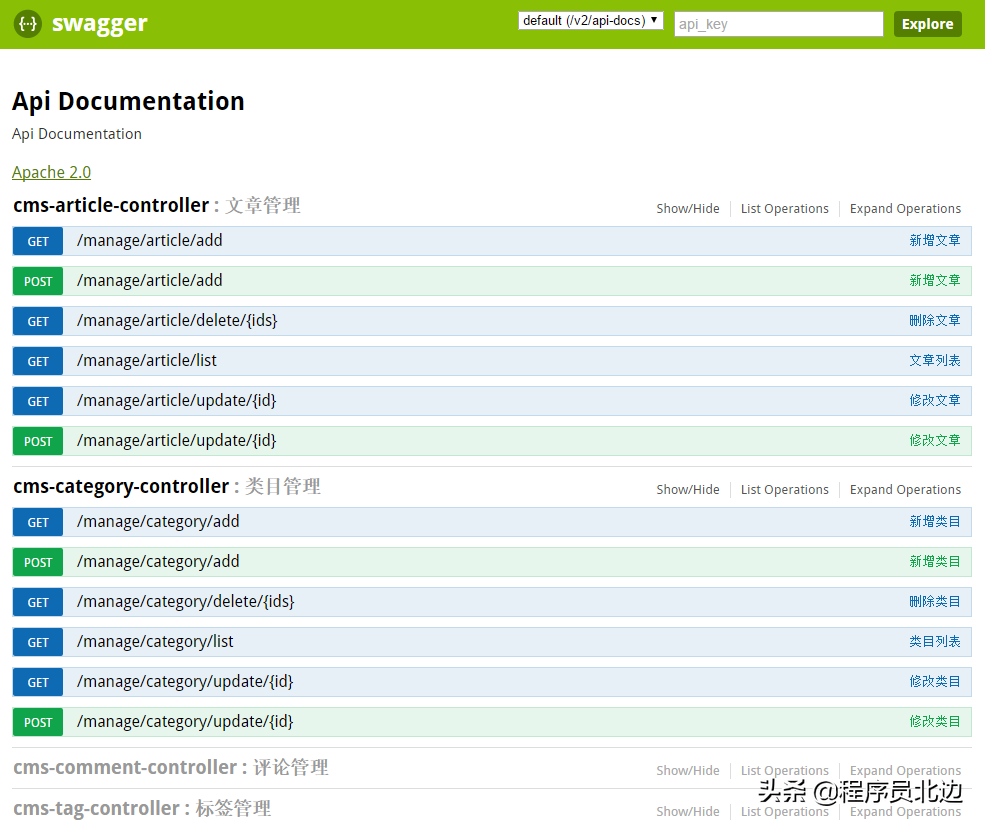Click the Swagger logo icon
The height and width of the screenshot is (826, 985).
click(26, 24)
